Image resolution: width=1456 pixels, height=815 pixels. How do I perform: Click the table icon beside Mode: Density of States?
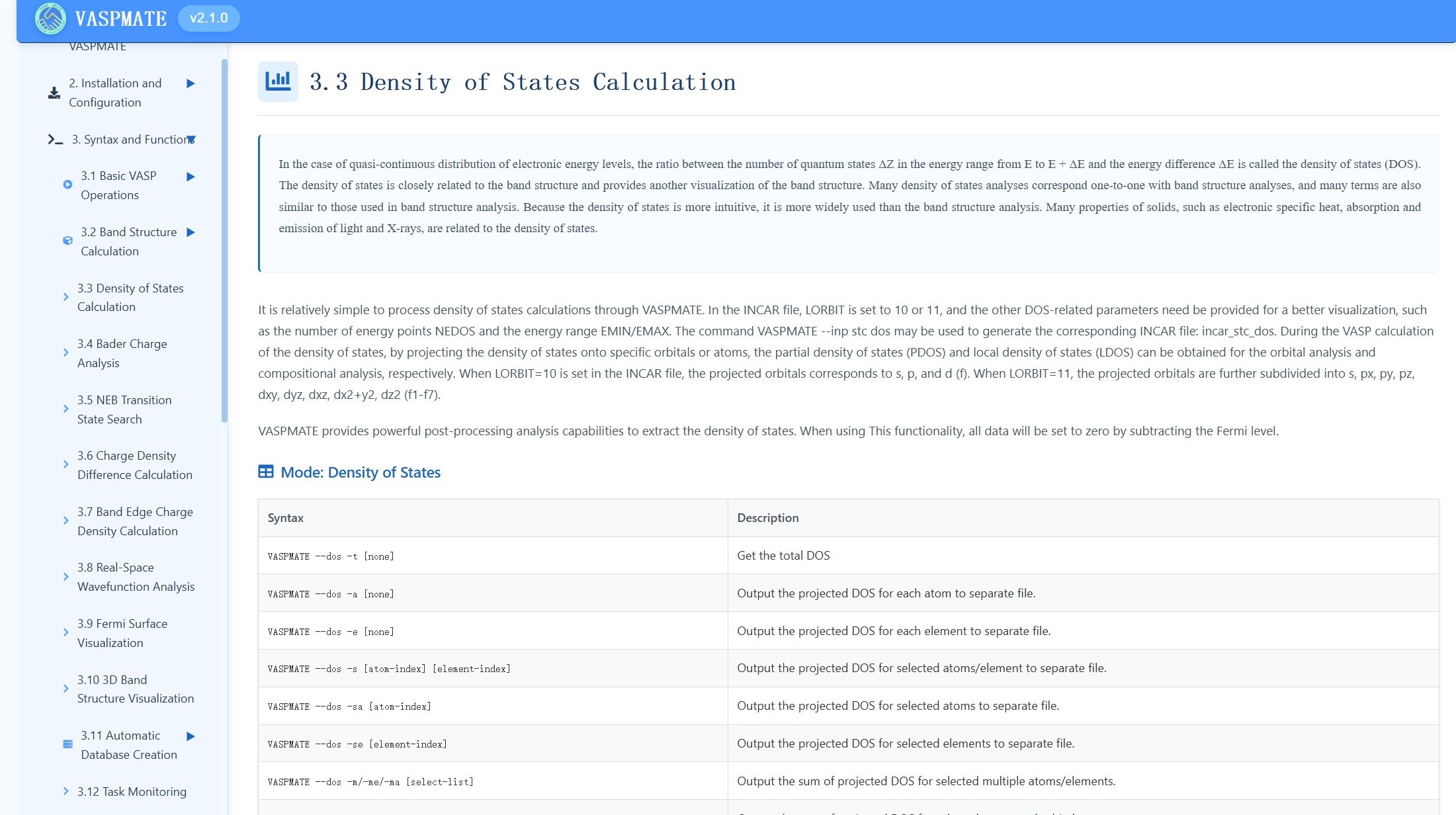266,472
